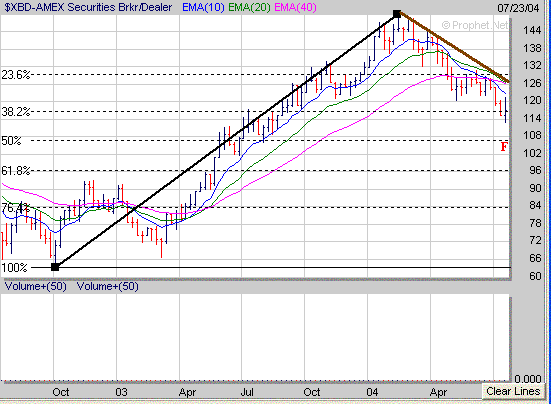Click the 50% Fibonacci level label

[x=11, y=141]
